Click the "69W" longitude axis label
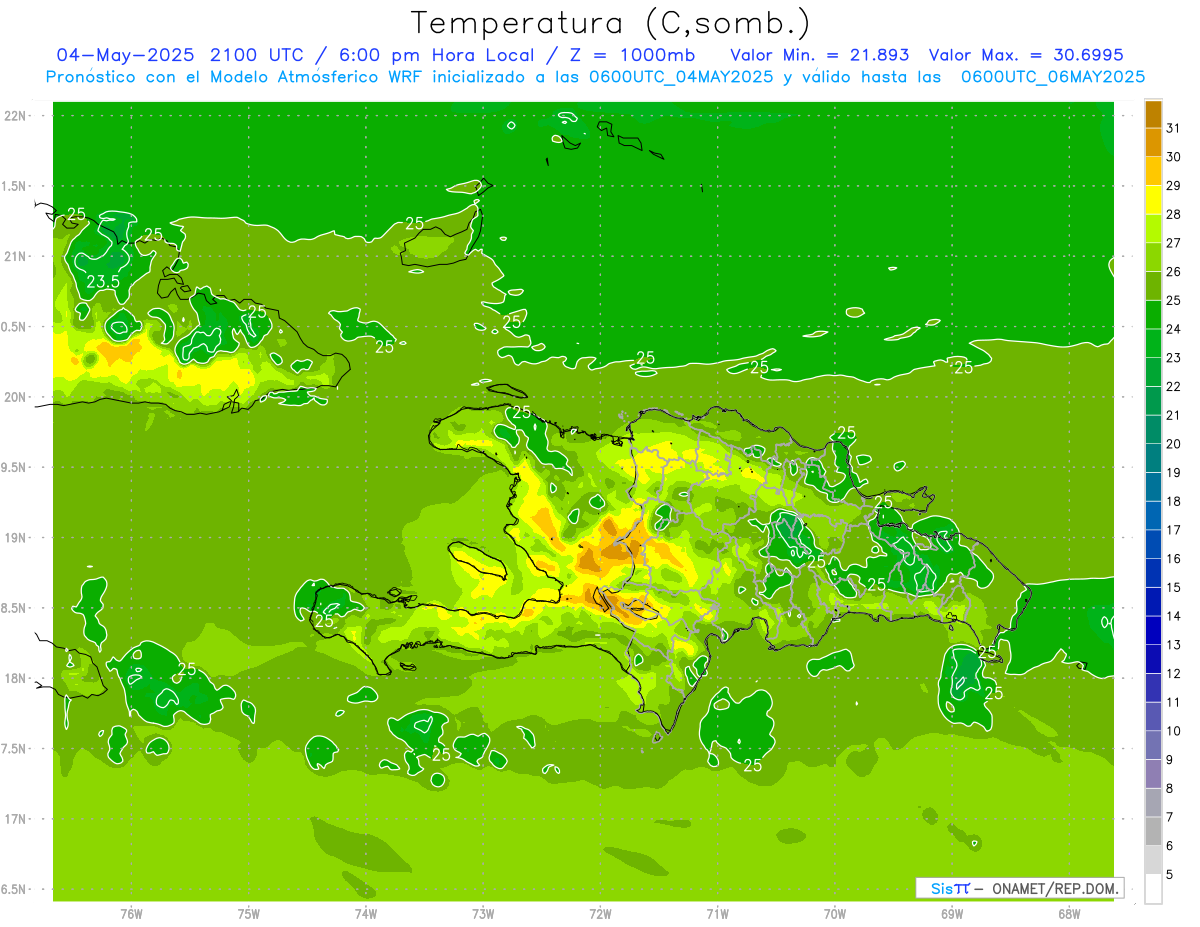 952,914
